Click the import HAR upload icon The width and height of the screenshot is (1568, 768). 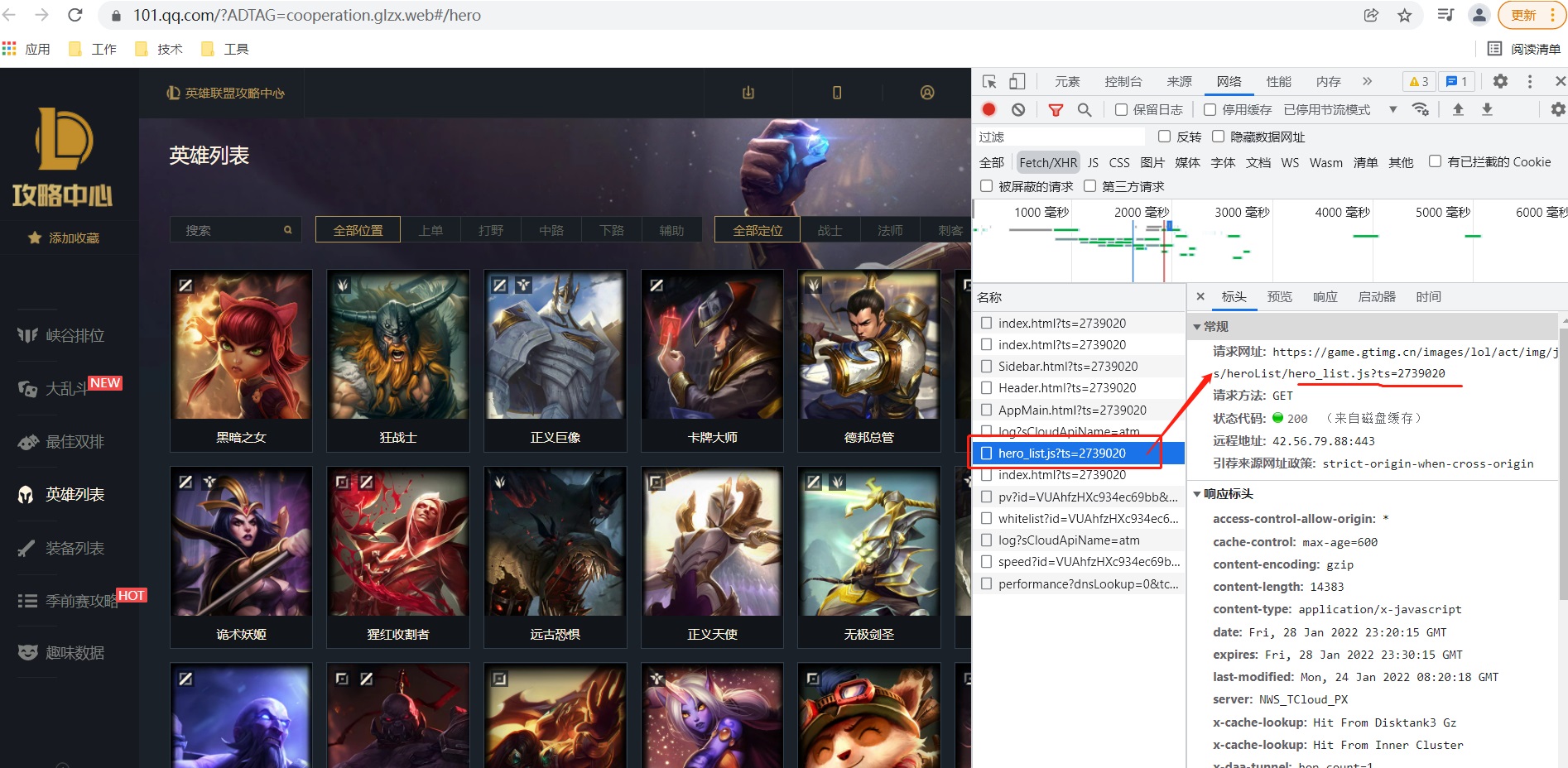coord(1458,109)
